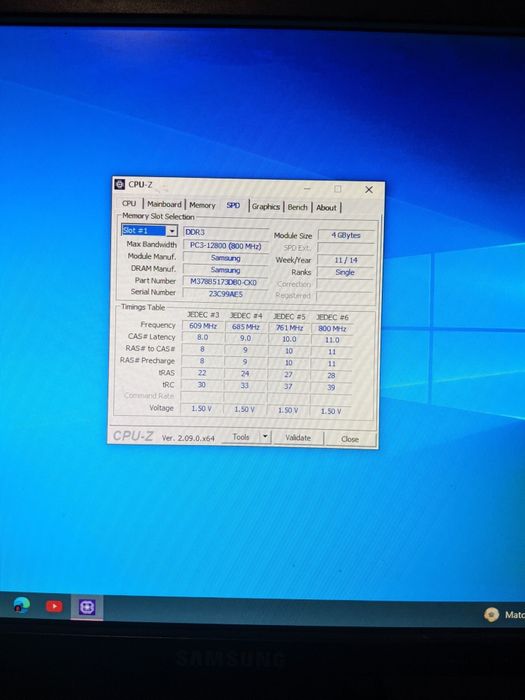Screen dimensions: 525x700
Task: Click the 685 MHz frequency cell
Action: [x=246, y=327]
